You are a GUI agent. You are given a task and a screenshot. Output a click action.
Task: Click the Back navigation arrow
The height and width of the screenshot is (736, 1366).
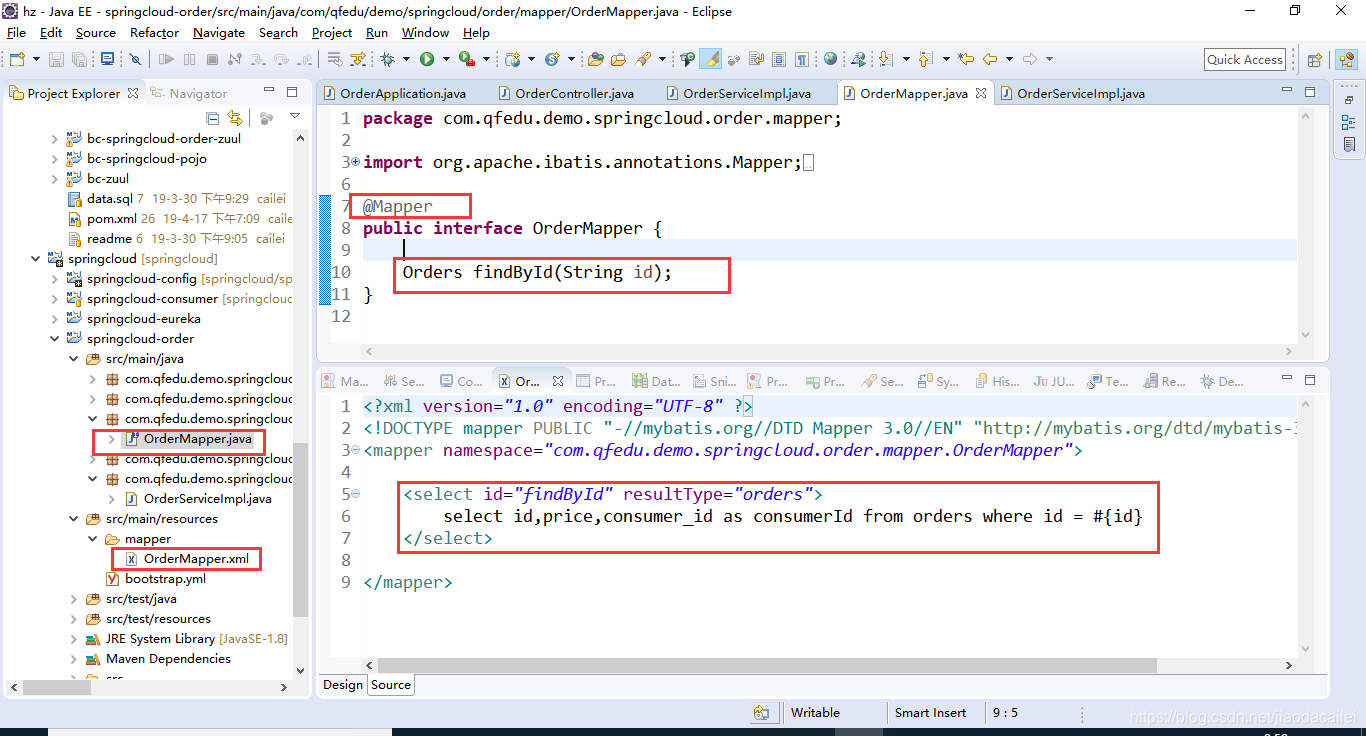tap(990, 59)
